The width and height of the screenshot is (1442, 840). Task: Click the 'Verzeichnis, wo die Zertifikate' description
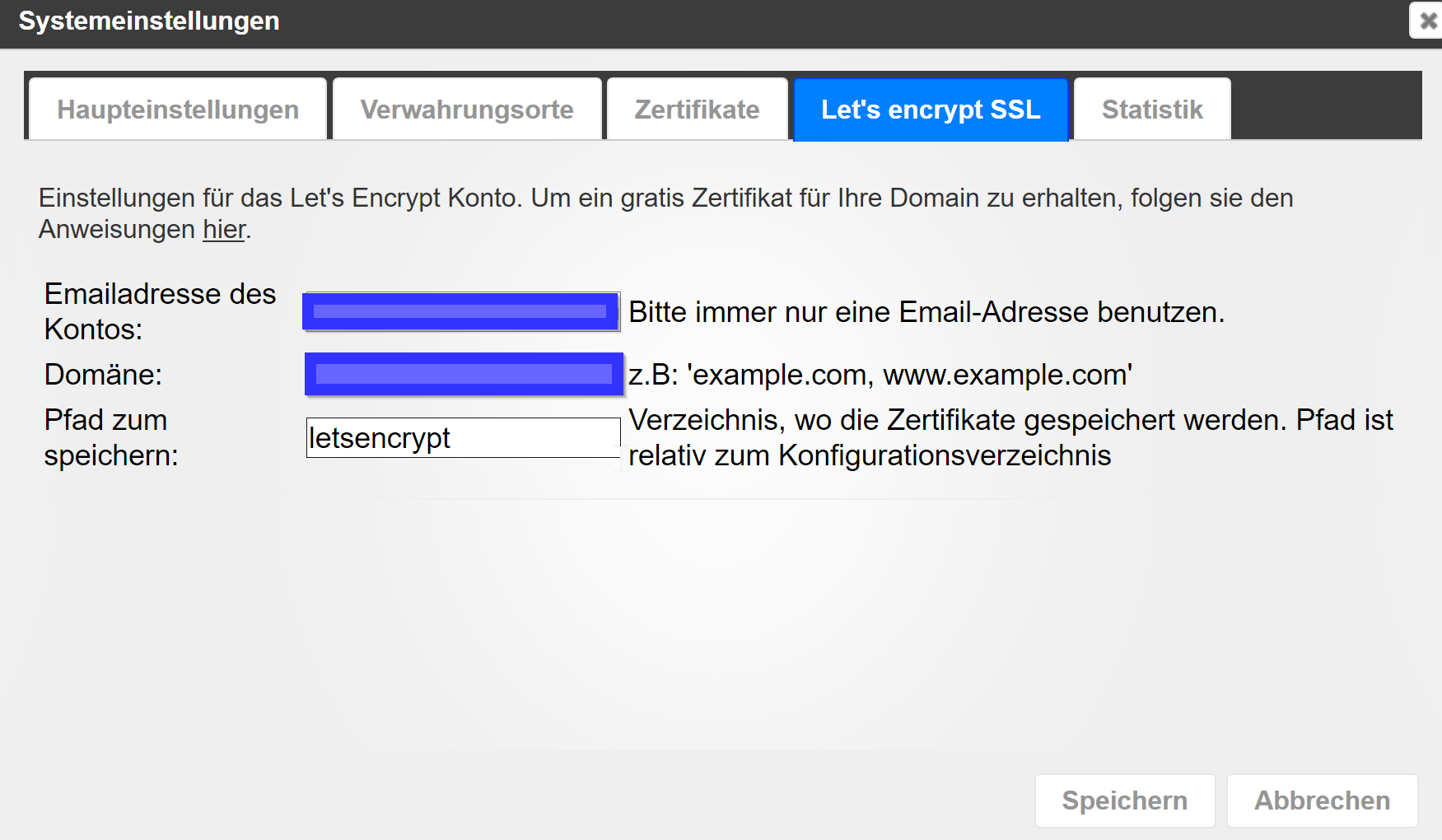[x=1010, y=437]
